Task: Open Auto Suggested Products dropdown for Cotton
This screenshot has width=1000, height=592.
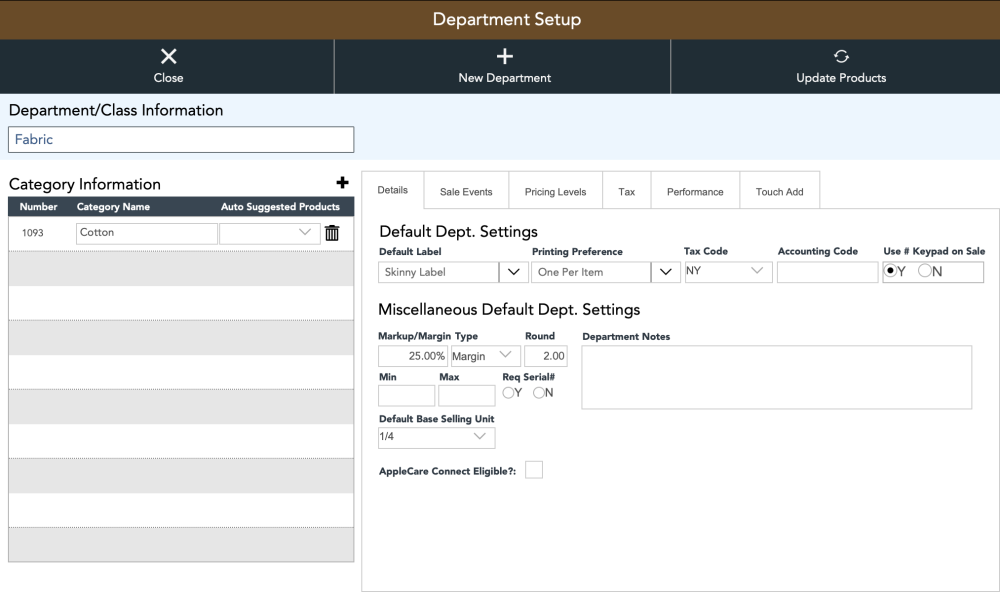Action: pyautogui.click(x=270, y=233)
